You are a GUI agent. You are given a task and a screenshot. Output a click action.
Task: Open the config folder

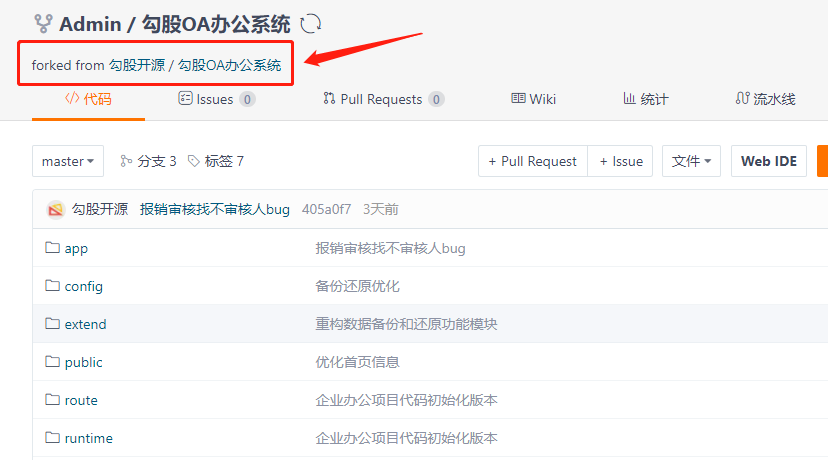click(x=83, y=286)
